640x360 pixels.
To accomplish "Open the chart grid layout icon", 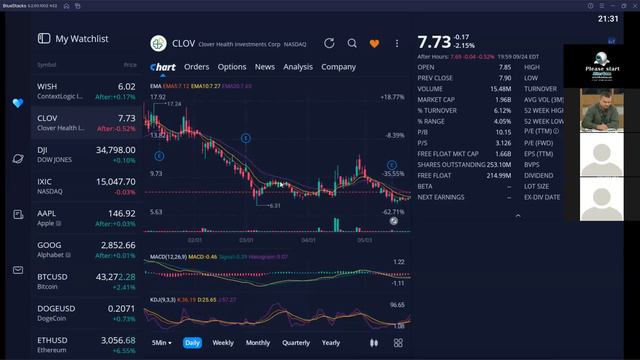I will coord(398,343).
